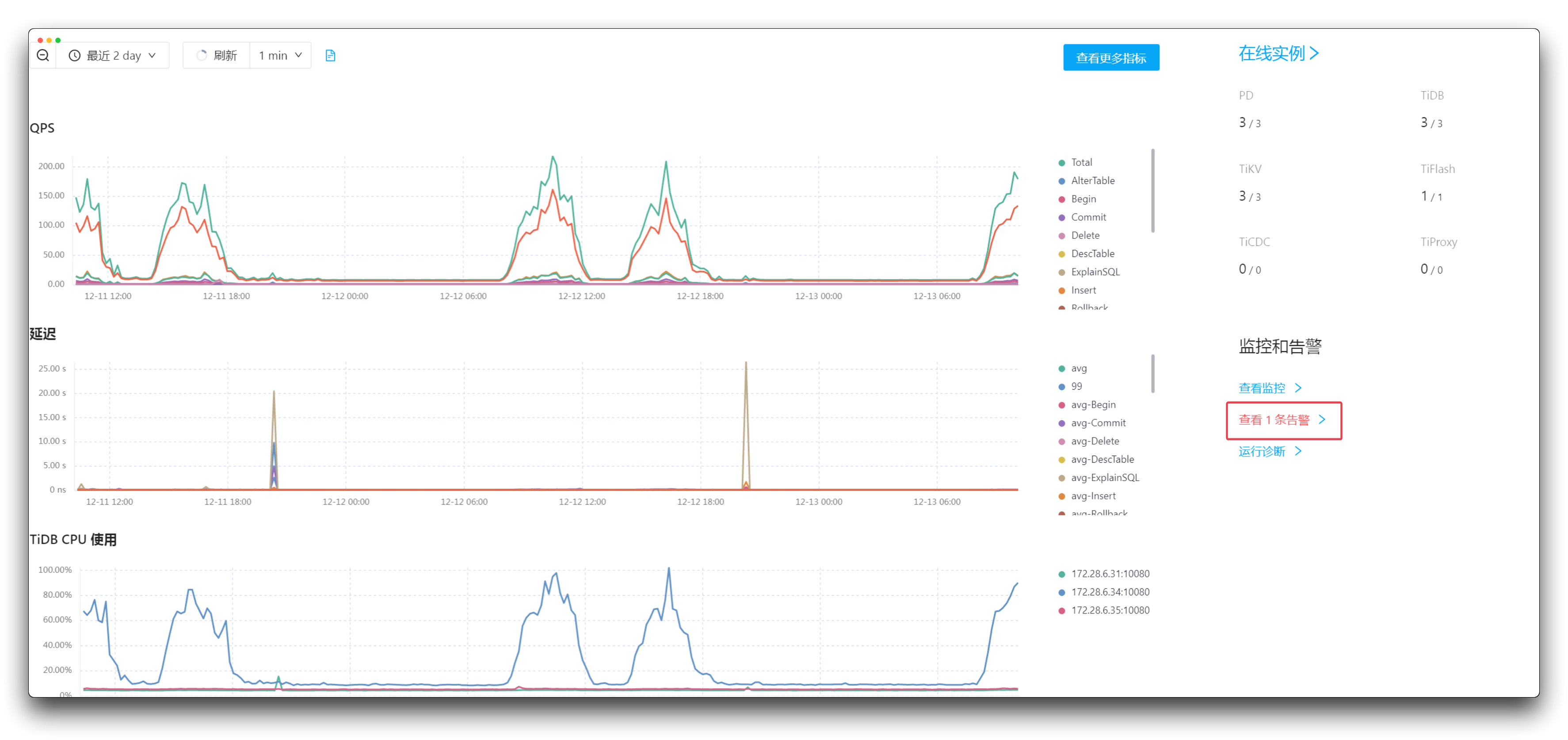The height and width of the screenshot is (740, 1568).
Task: Click the arrow next to 在线实例
Action: [1315, 54]
